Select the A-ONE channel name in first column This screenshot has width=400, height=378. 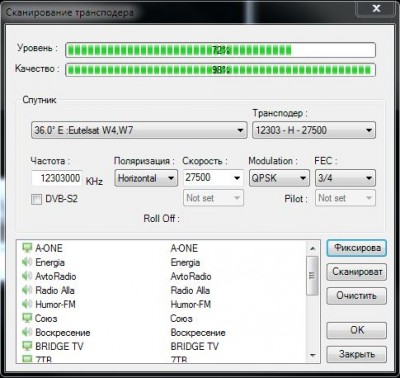pos(49,248)
